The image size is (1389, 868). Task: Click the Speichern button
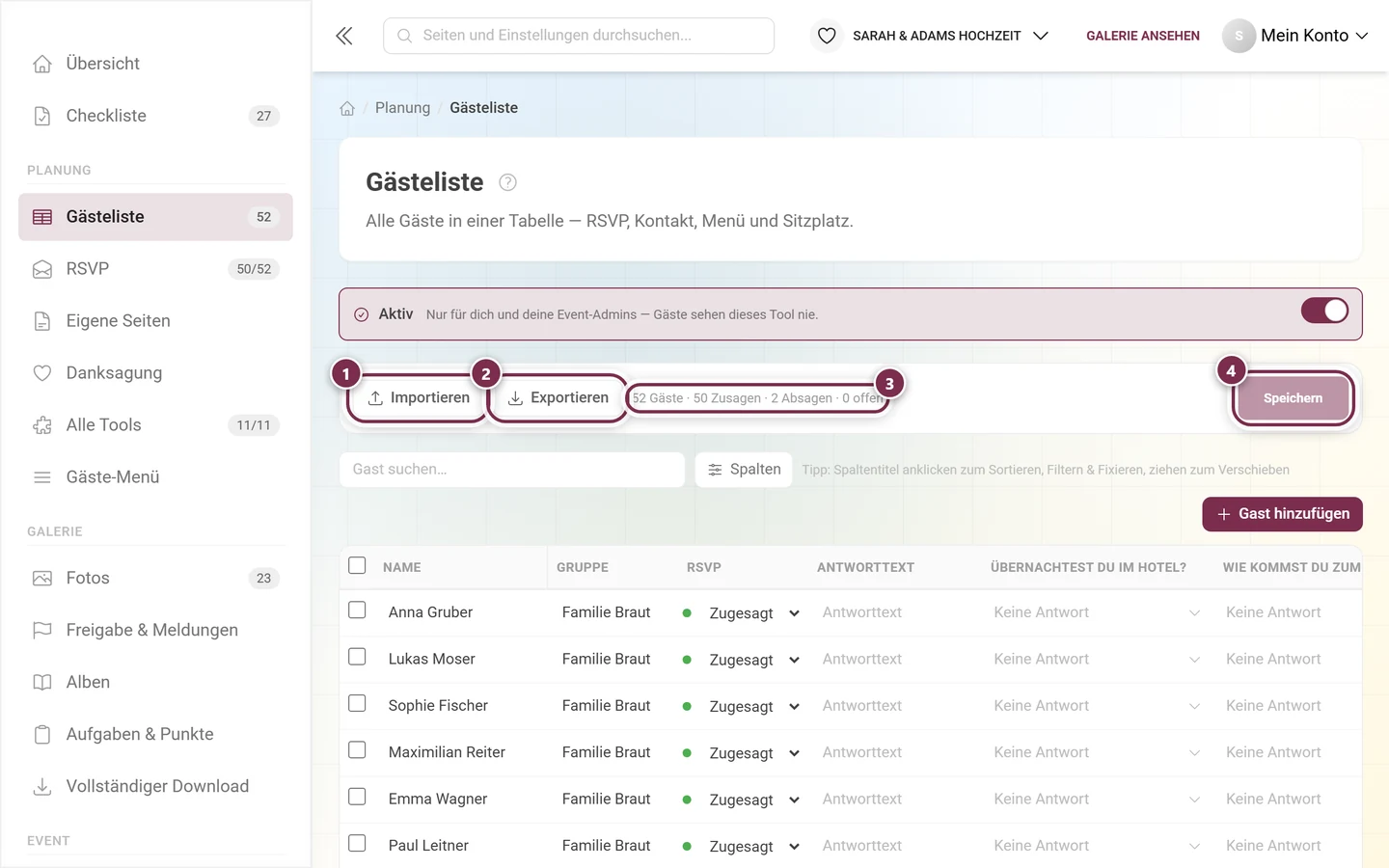[x=1293, y=398]
